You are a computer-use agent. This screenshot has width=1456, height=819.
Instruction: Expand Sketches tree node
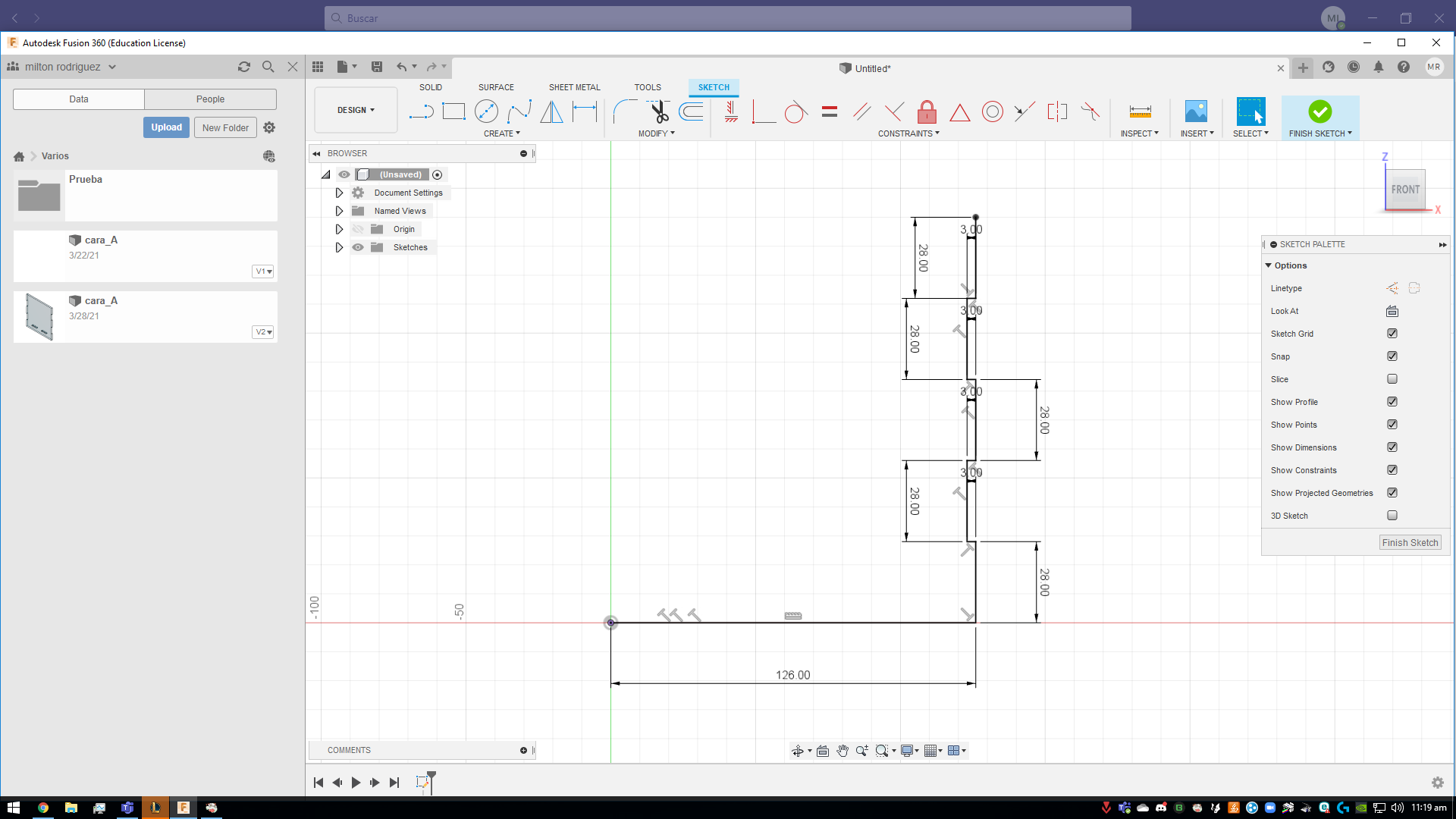pyautogui.click(x=339, y=247)
